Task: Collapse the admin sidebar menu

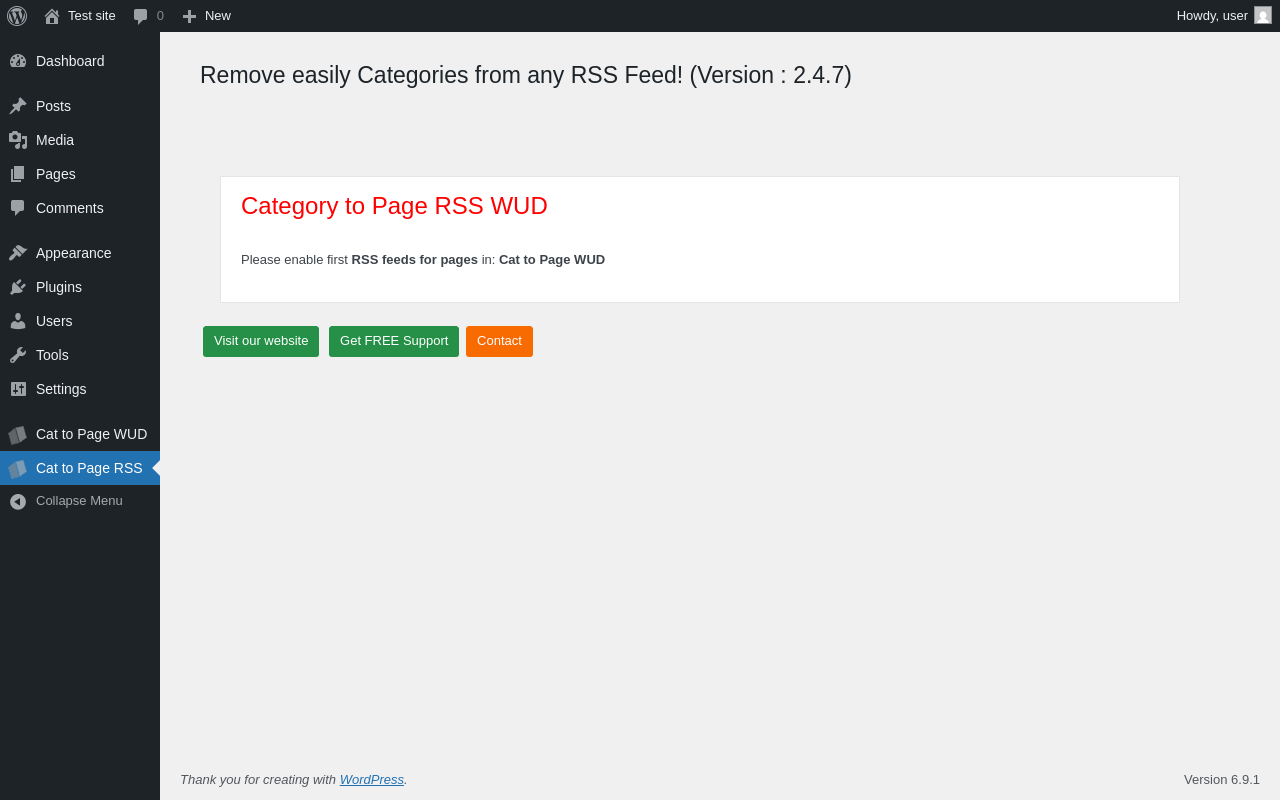Action: pos(80,501)
